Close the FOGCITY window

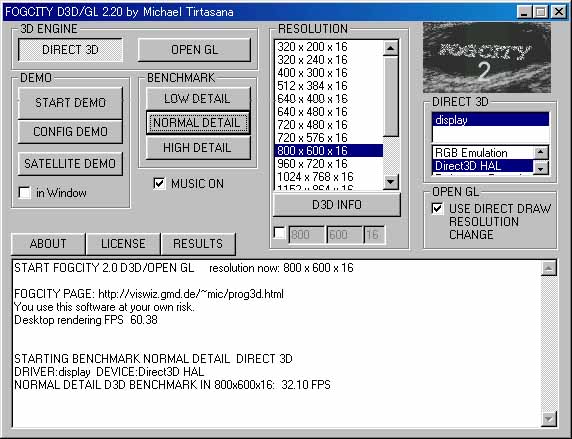[x=559, y=12]
